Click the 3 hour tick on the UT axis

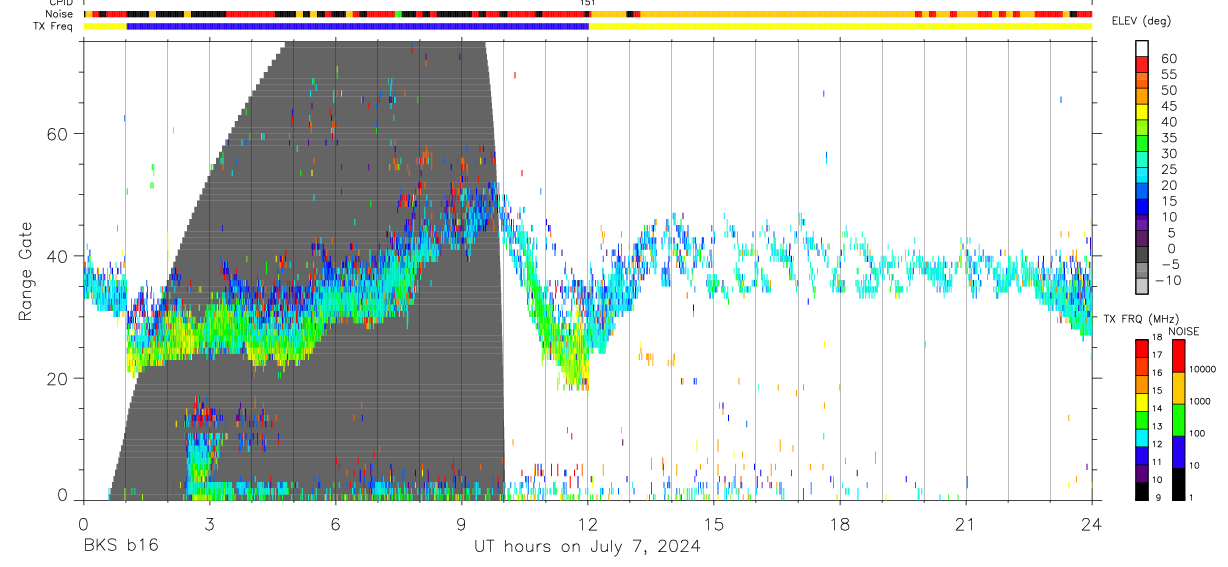209,524
